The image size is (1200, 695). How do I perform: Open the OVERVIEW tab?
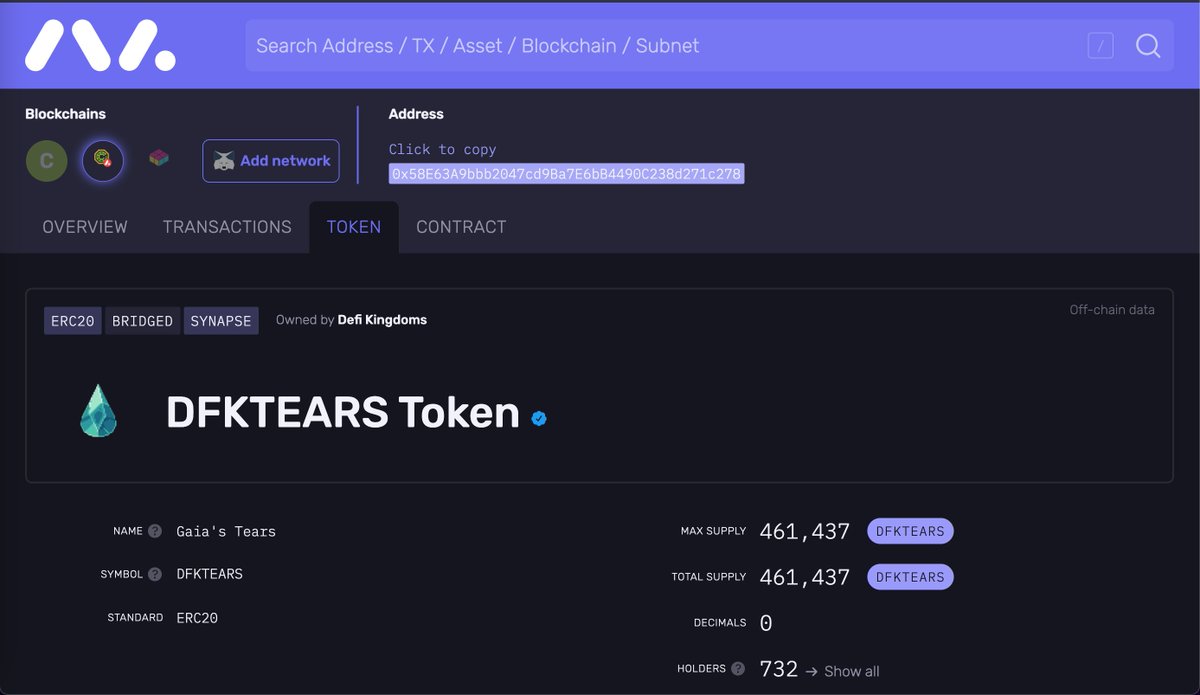(x=85, y=227)
